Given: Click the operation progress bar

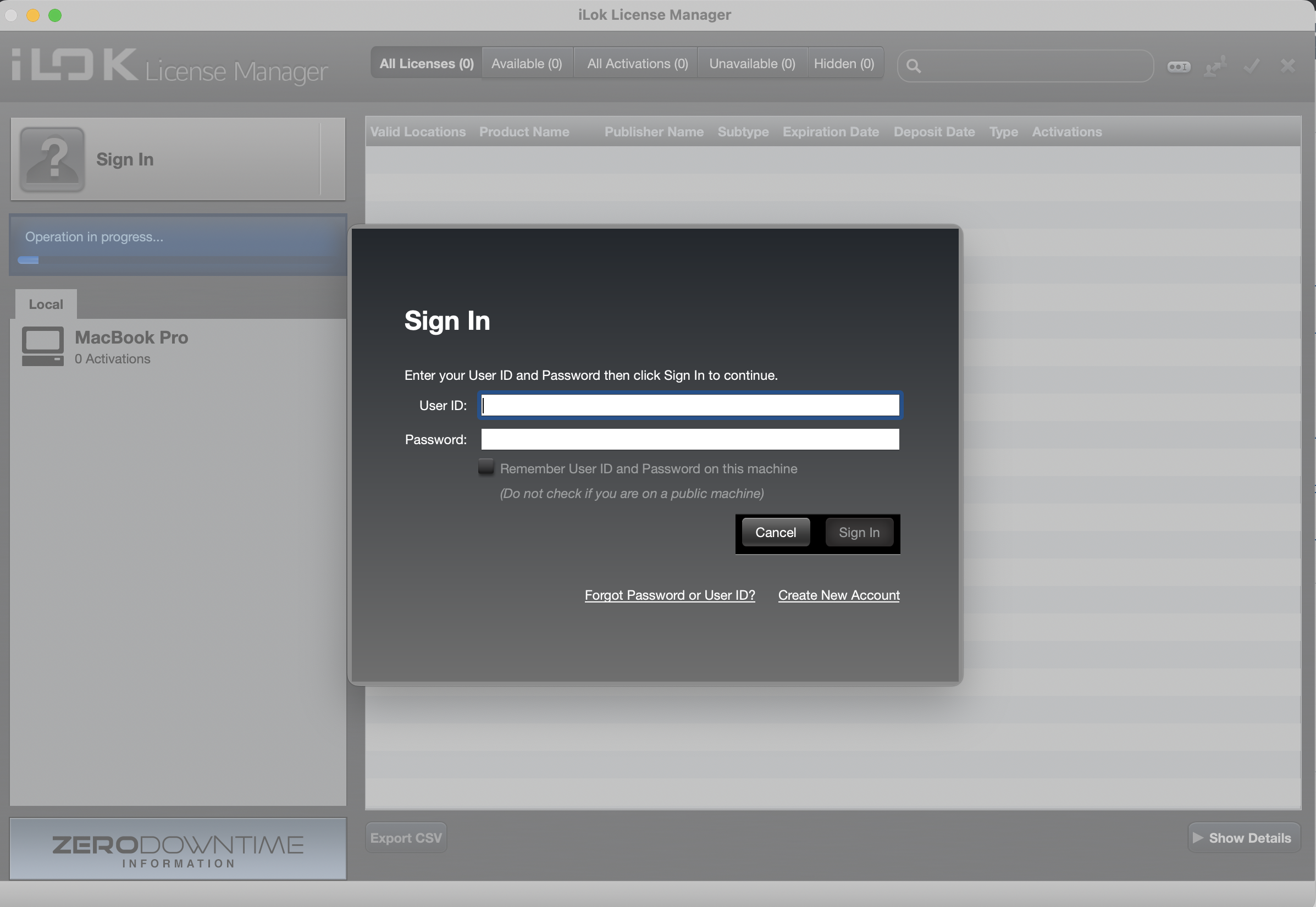Looking at the screenshot, I should click(x=178, y=260).
